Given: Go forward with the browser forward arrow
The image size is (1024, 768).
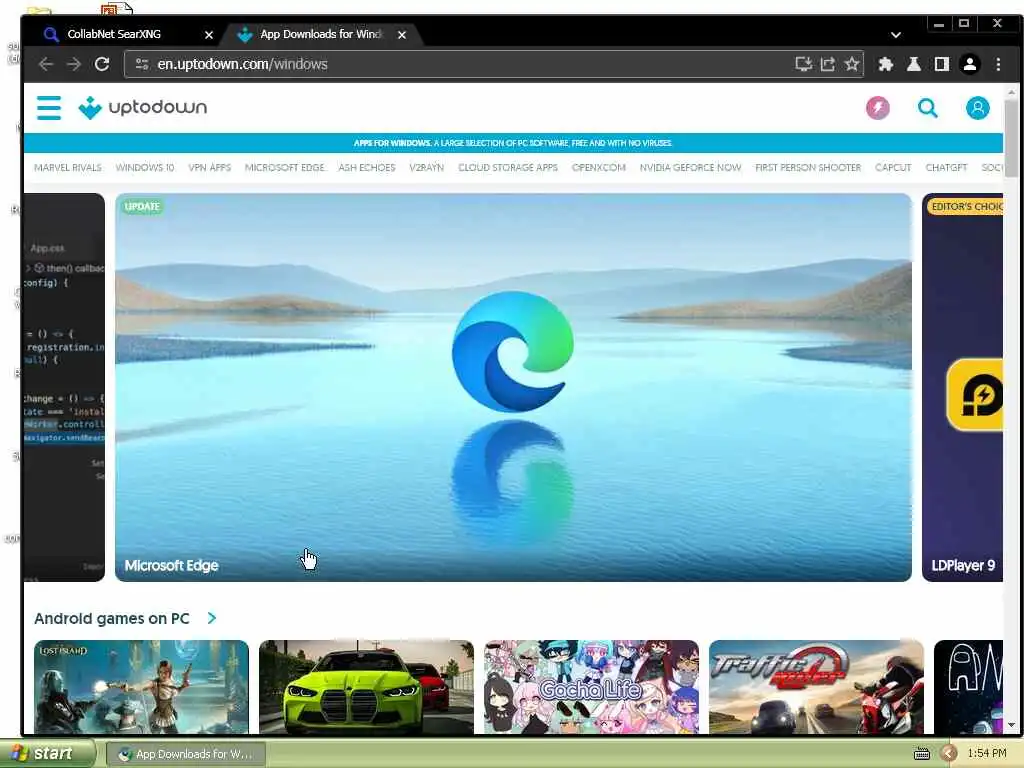Looking at the screenshot, I should tap(74, 64).
